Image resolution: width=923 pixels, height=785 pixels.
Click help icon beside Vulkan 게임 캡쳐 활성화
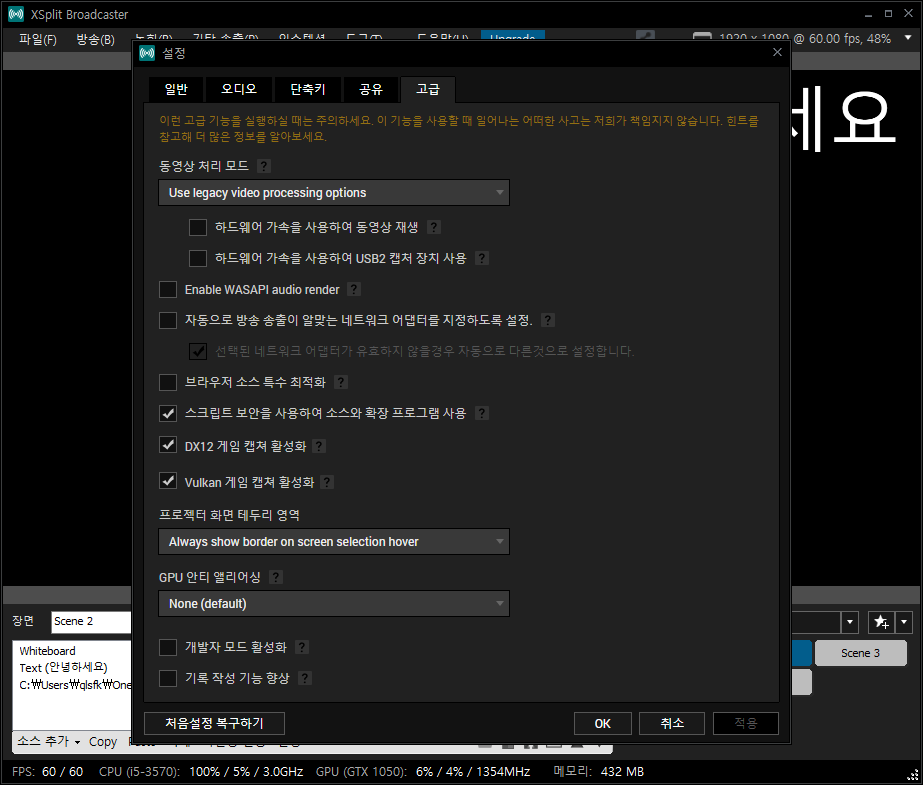327,483
